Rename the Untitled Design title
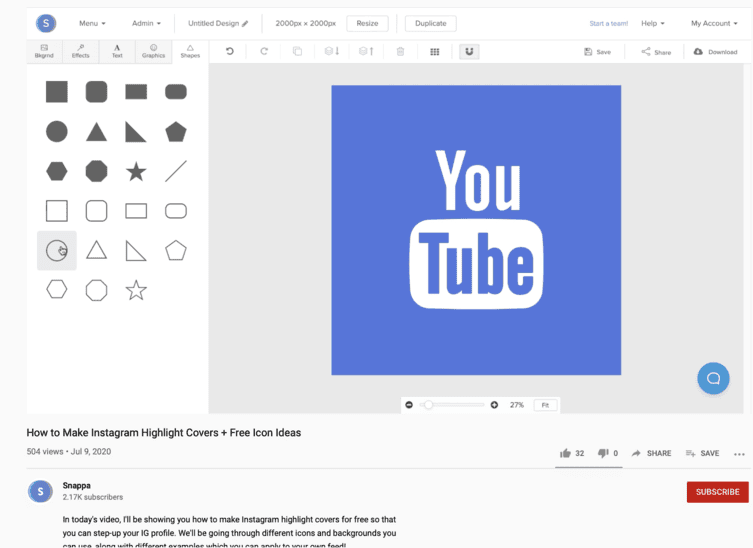This screenshot has height=548, width=753. 218,23
